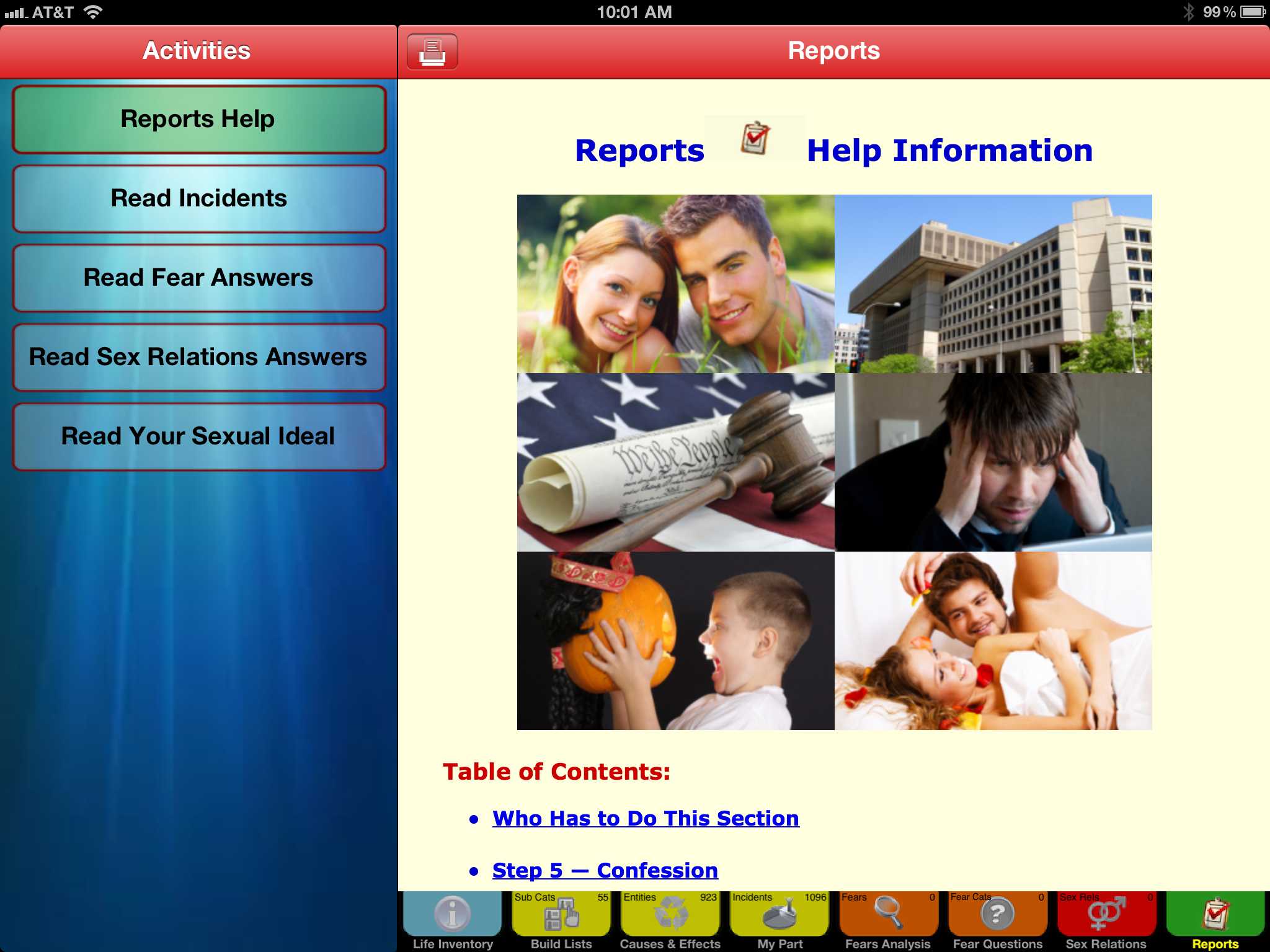Screen dimensions: 1270x952
Task: Tap Read Your Sexual Ideal
Action: click(198, 436)
